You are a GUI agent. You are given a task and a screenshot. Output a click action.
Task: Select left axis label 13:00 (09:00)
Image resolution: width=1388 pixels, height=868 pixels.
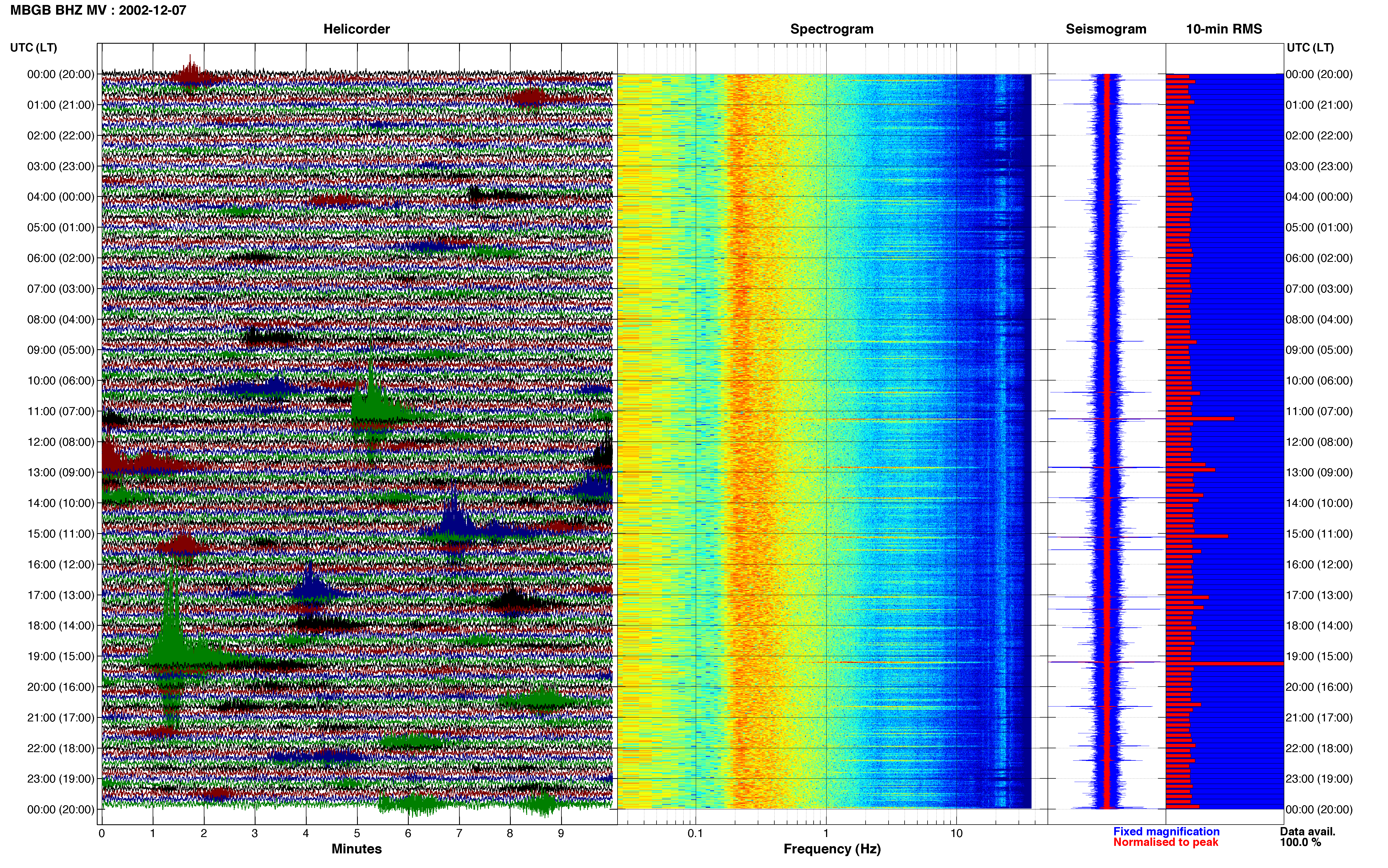coord(61,473)
